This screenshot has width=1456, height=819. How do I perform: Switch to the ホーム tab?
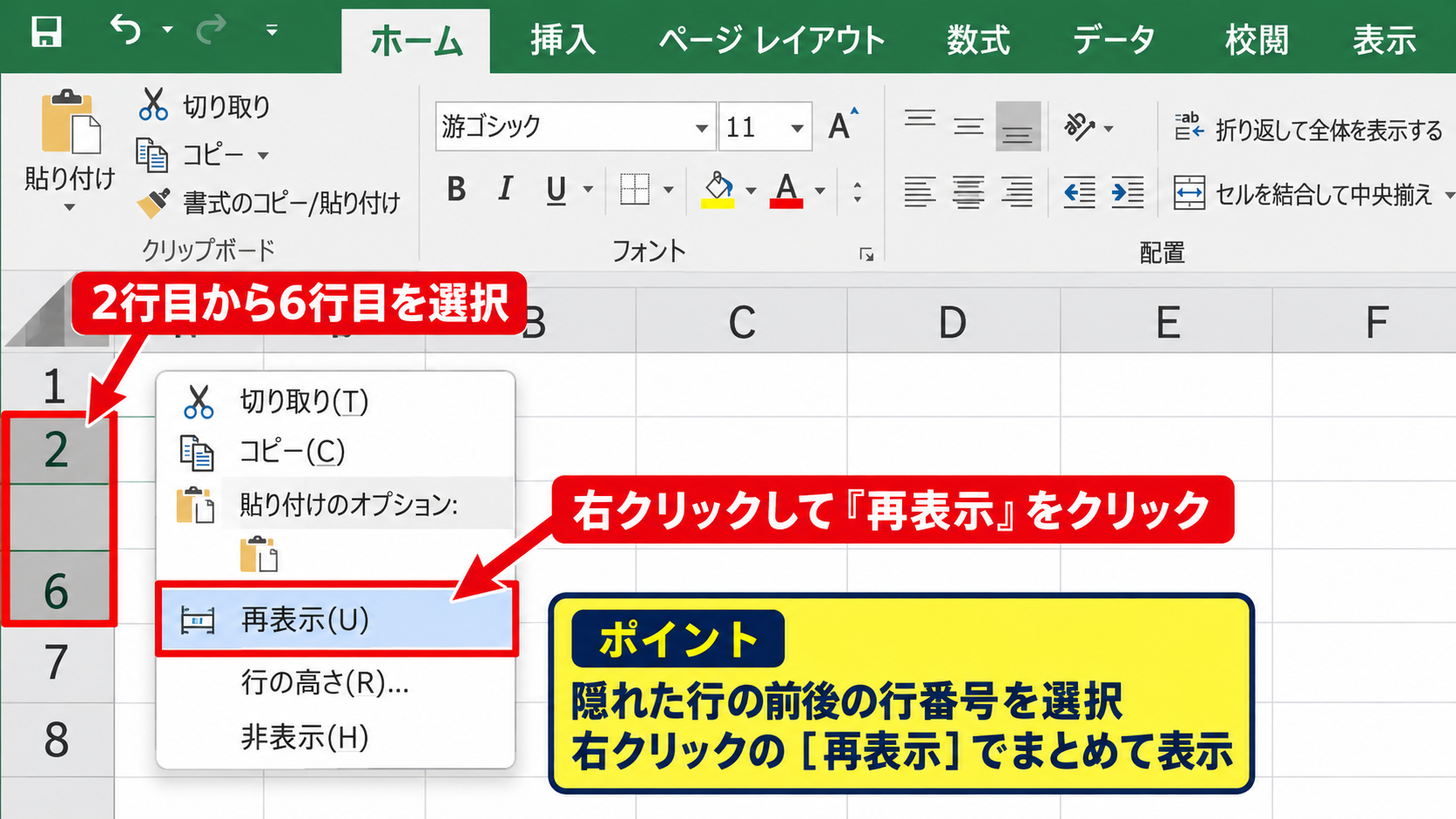click(416, 41)
